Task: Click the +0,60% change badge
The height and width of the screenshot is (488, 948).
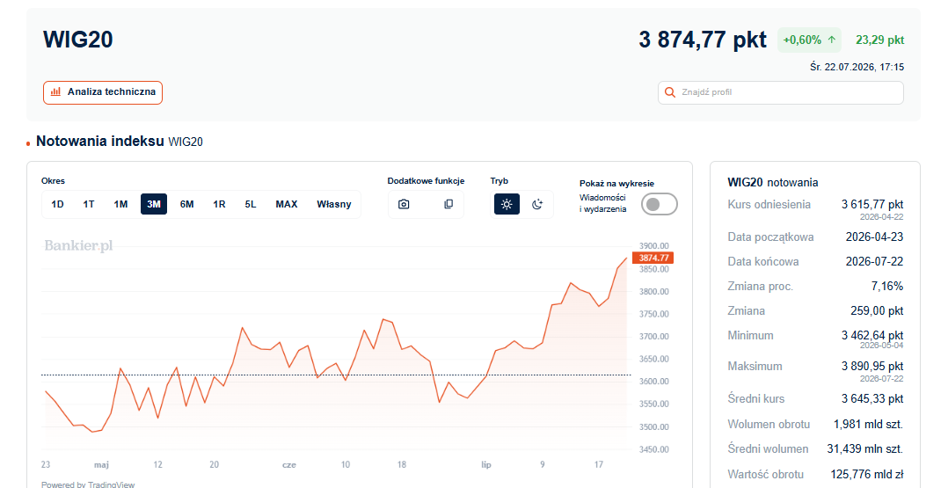Action: point(809,40)
